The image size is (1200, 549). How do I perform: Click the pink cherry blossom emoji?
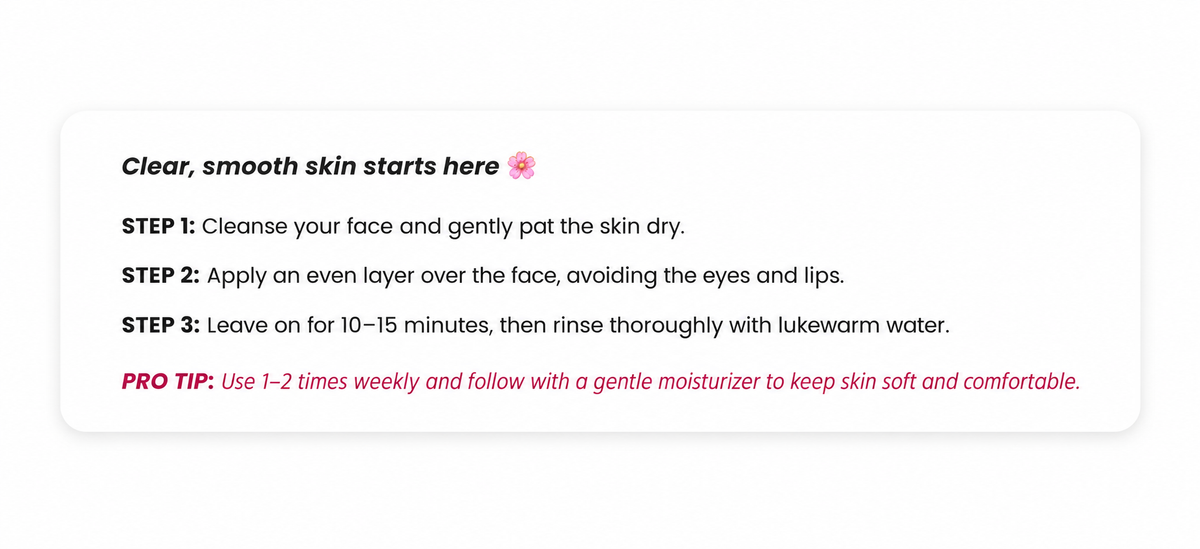coord(521,166)
